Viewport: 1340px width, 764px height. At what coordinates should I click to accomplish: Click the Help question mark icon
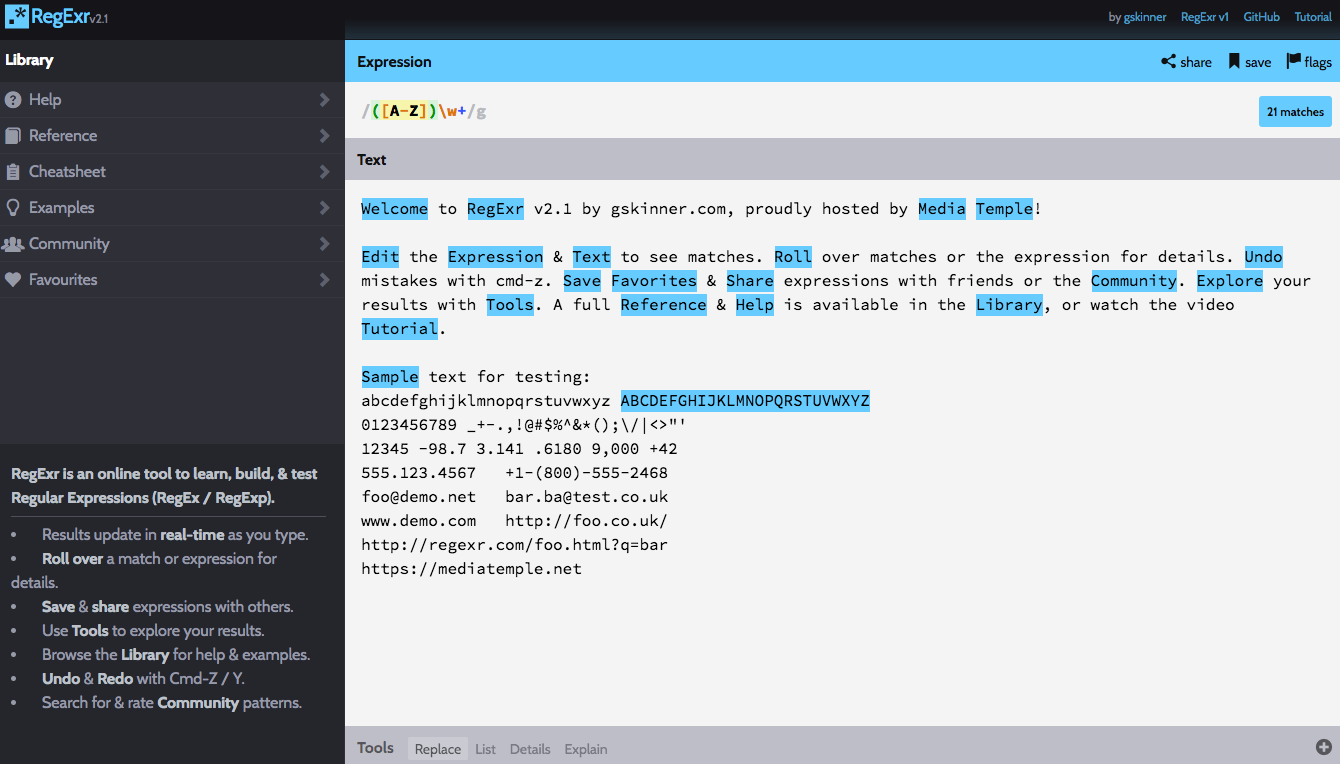point(13,100)
